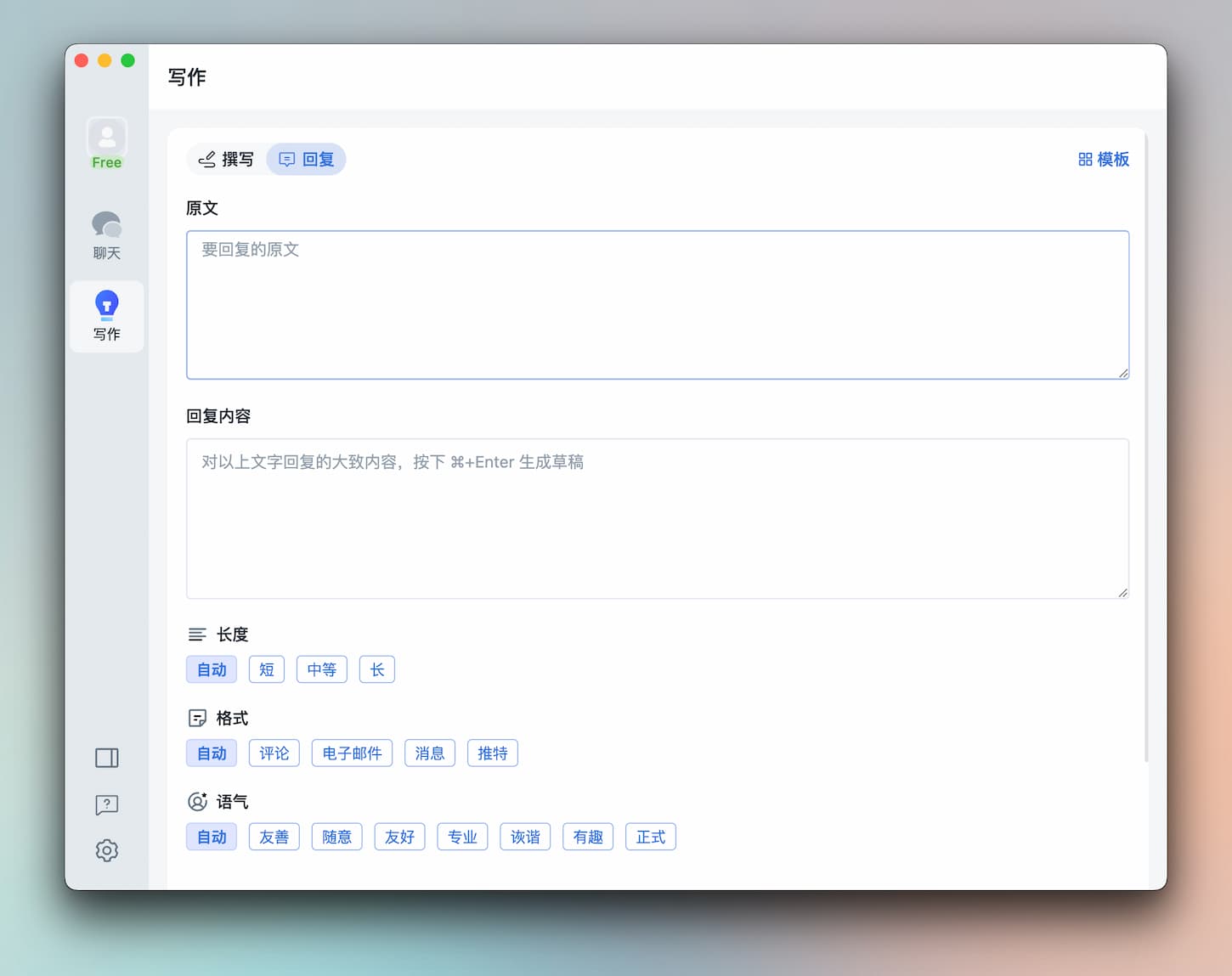Screen dimensions: 1232x976
Task: Click the 写作 page title
Action: [x=187, y=77]
